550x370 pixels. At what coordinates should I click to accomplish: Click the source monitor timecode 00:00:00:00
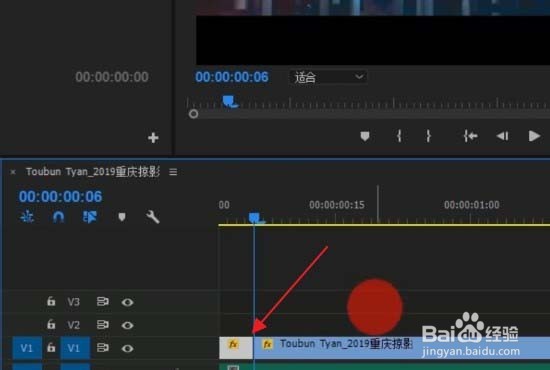pos(112,77)
